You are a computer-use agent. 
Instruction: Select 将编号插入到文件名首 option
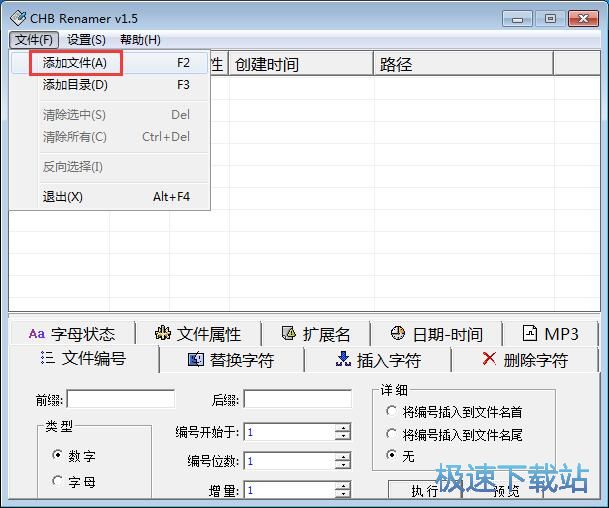pos(391,411)
